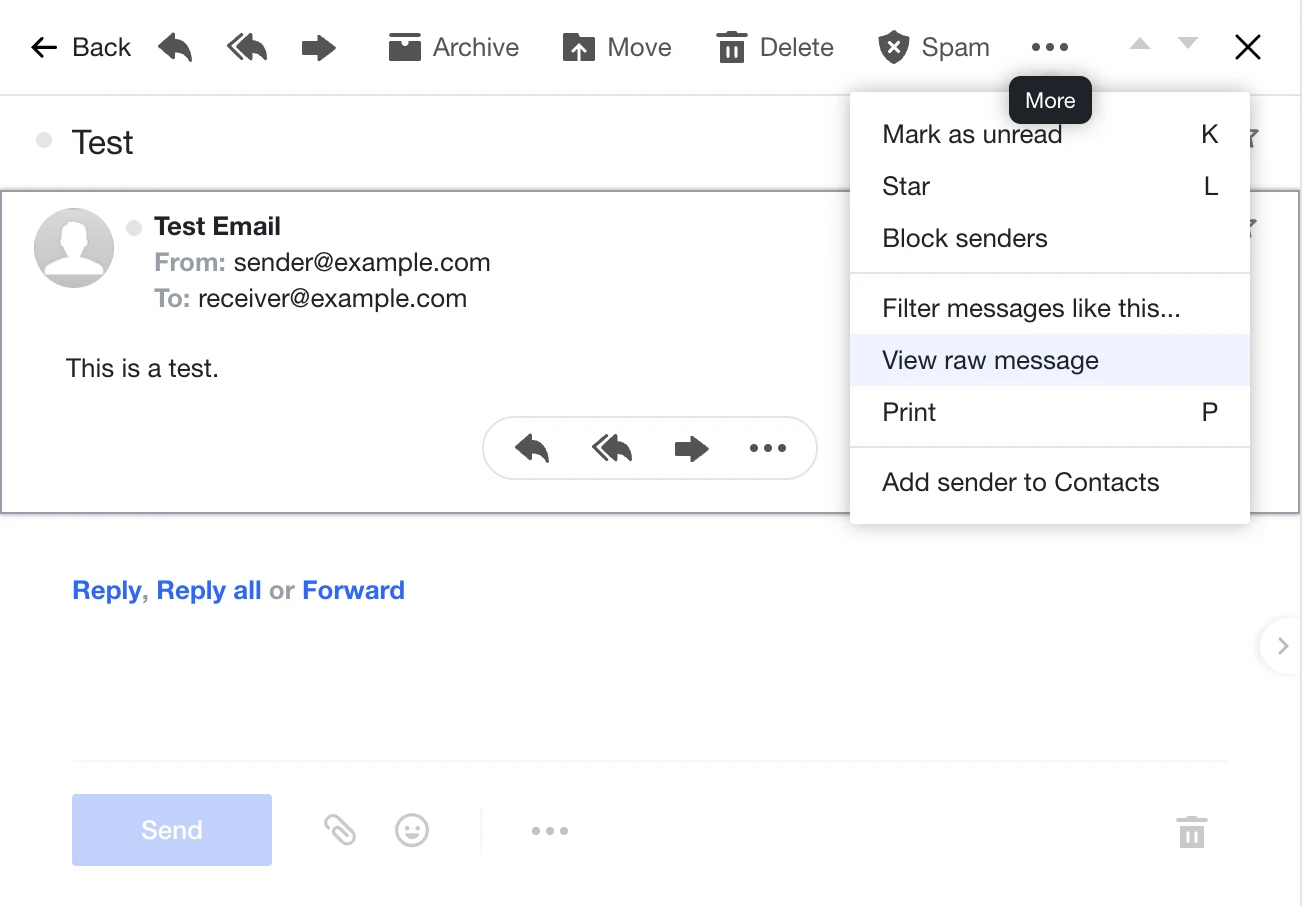Click the blue Reply all link
The width and height of the screenshot is (1302, 906).
pyautogui.click(x=209, y=590)
